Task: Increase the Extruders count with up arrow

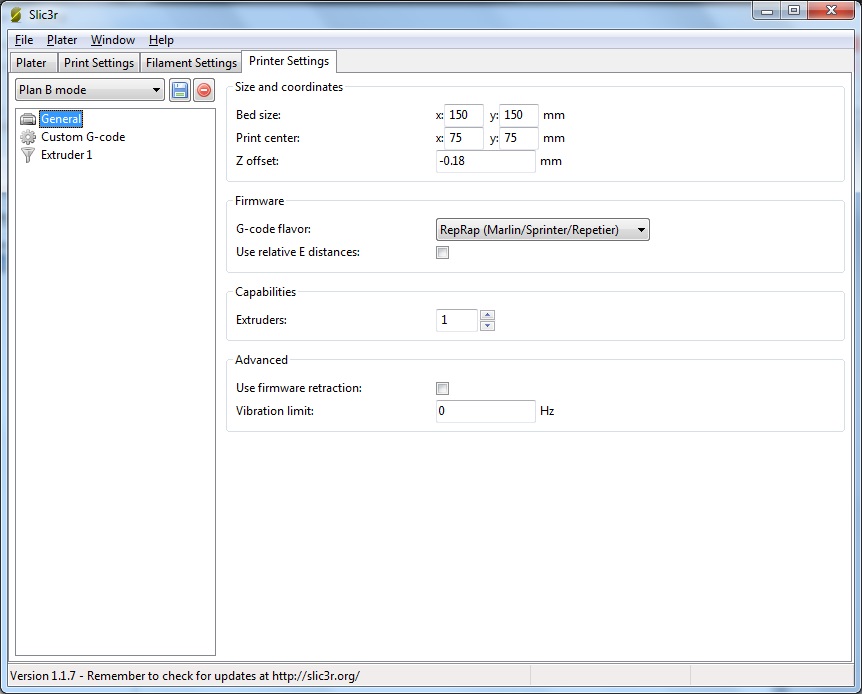Action: 487,315
